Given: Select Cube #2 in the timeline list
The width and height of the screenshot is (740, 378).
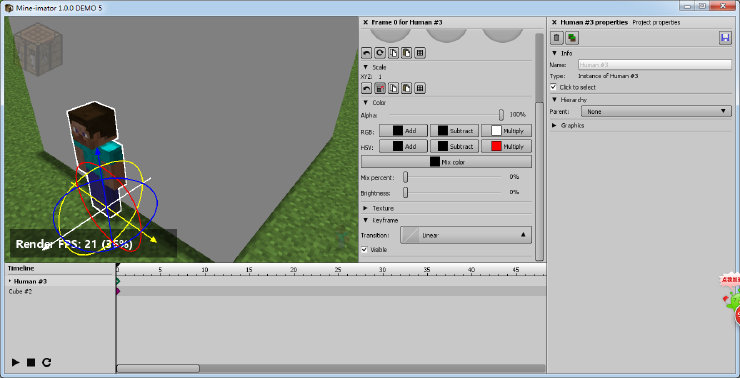Looking at the screenshot, I should 20,292.
